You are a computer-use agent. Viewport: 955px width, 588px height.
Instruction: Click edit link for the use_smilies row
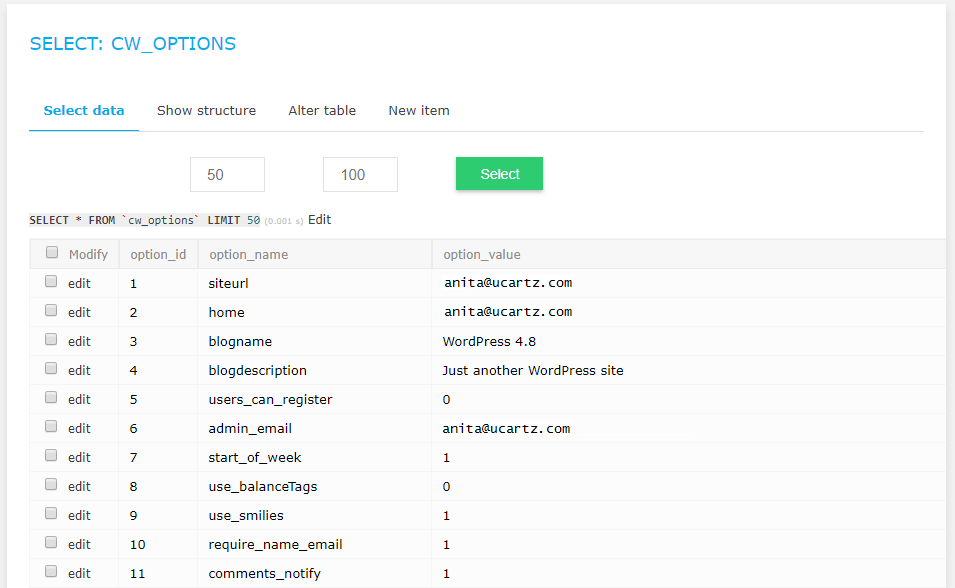(79, 515)
